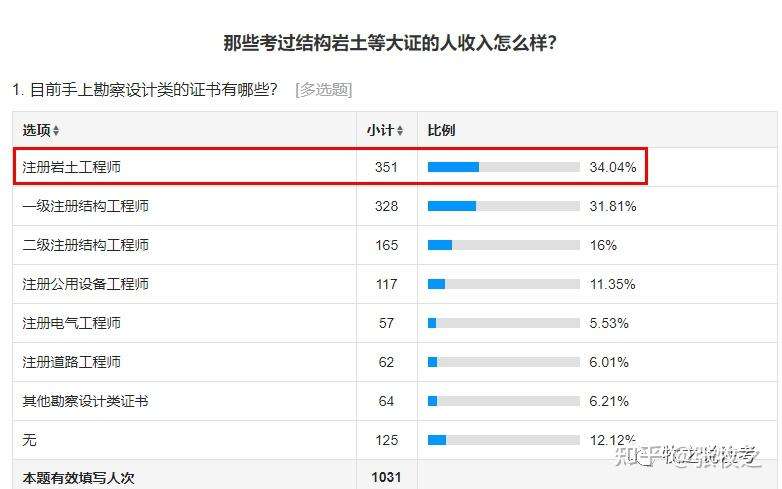Viewport: 782px width, 489px height.
Task: Click the 一级注册结构工程师 option
Action: (x=86, y=206)
